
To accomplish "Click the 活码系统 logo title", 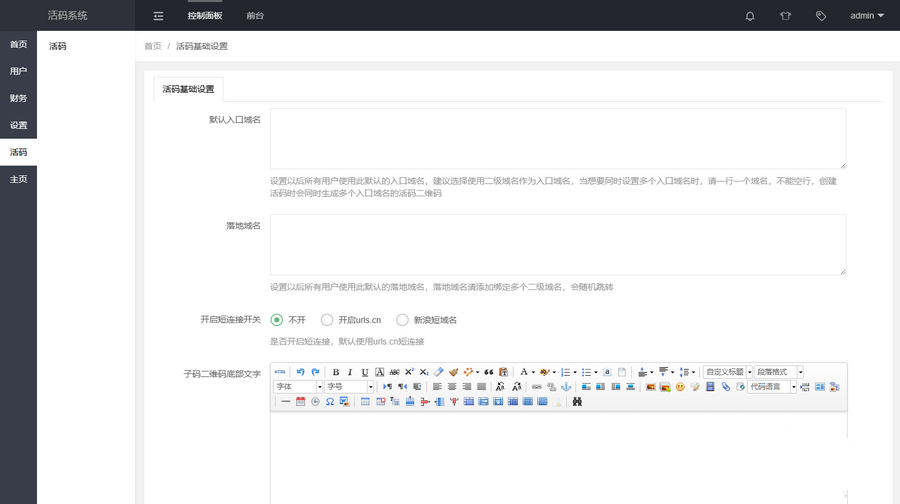I will click(67, 15).
